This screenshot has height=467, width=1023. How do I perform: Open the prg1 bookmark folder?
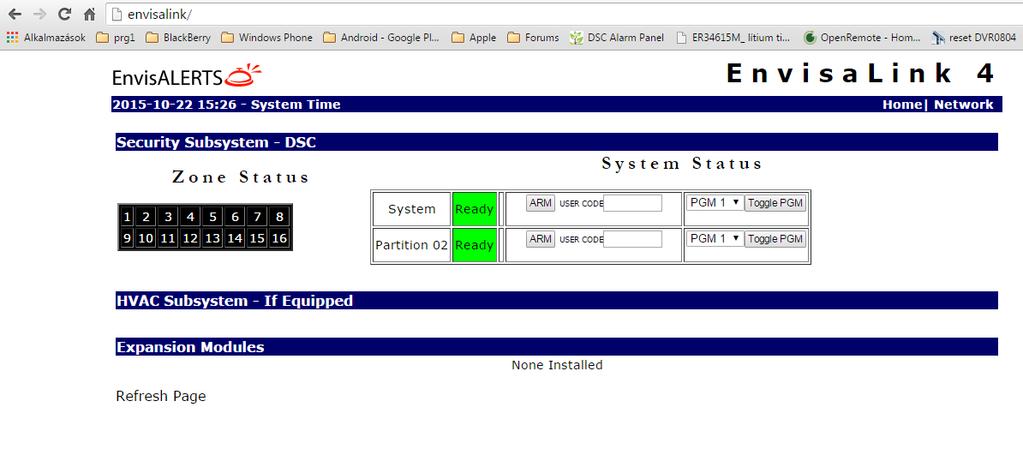pos(115,38)
